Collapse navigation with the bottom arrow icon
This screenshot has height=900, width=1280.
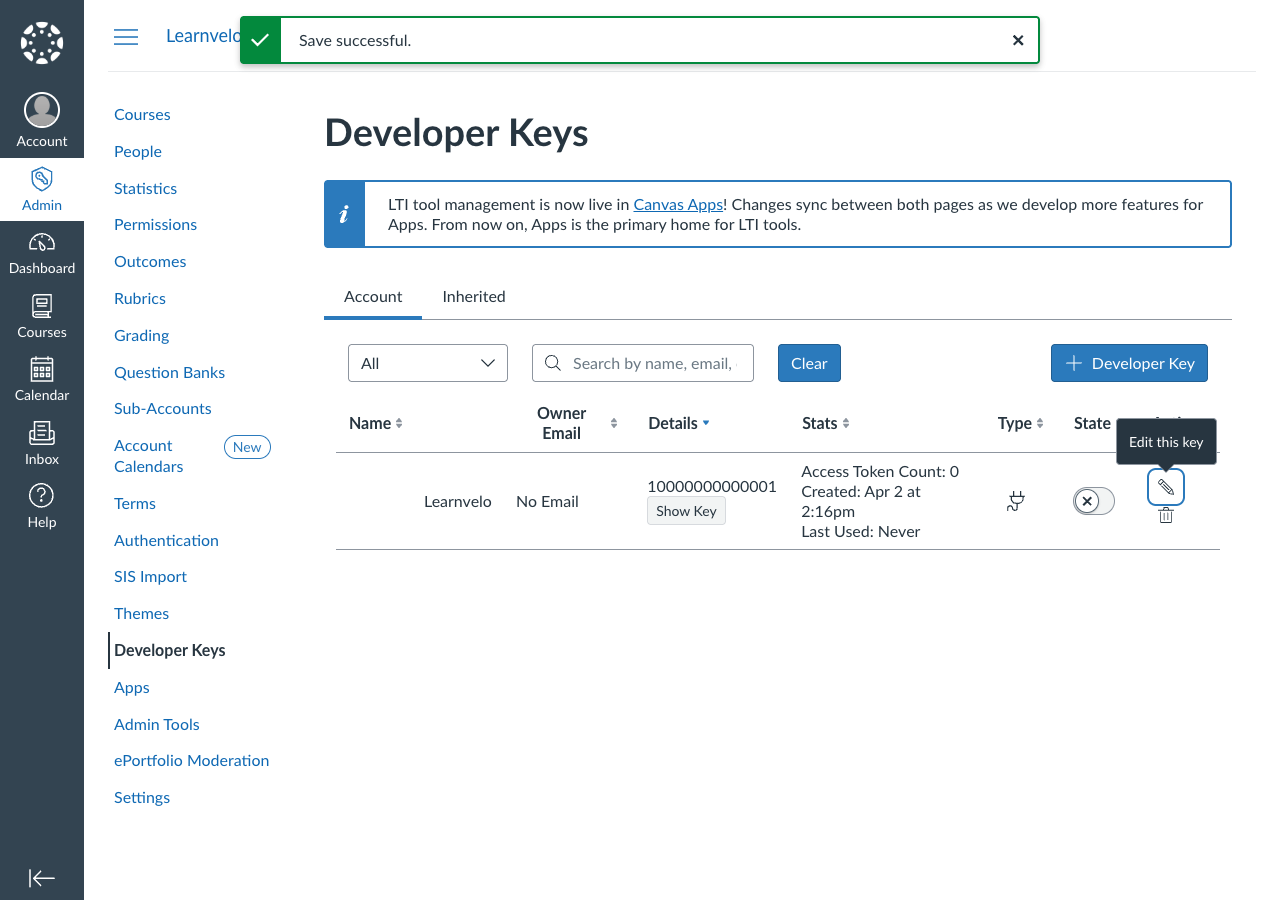click(x=41, y=877)
